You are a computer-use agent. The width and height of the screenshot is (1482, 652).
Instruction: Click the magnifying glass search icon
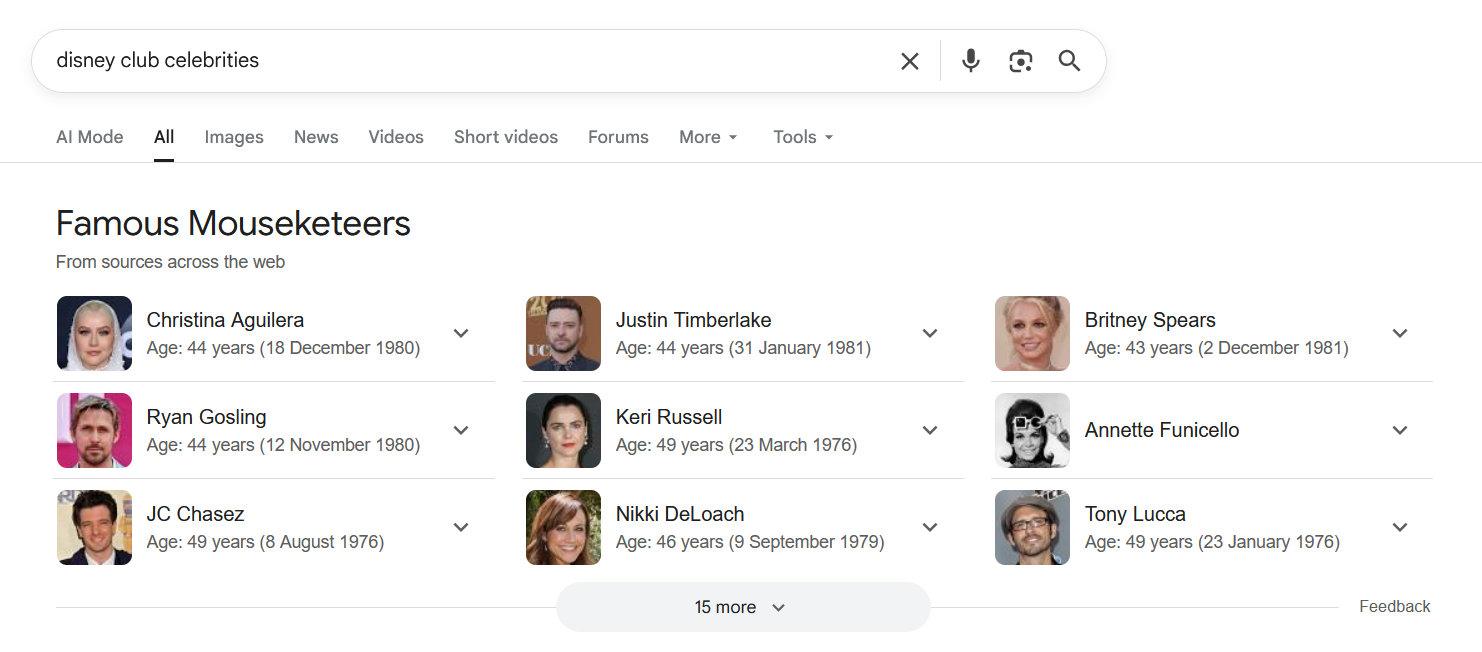[1069, 61]
